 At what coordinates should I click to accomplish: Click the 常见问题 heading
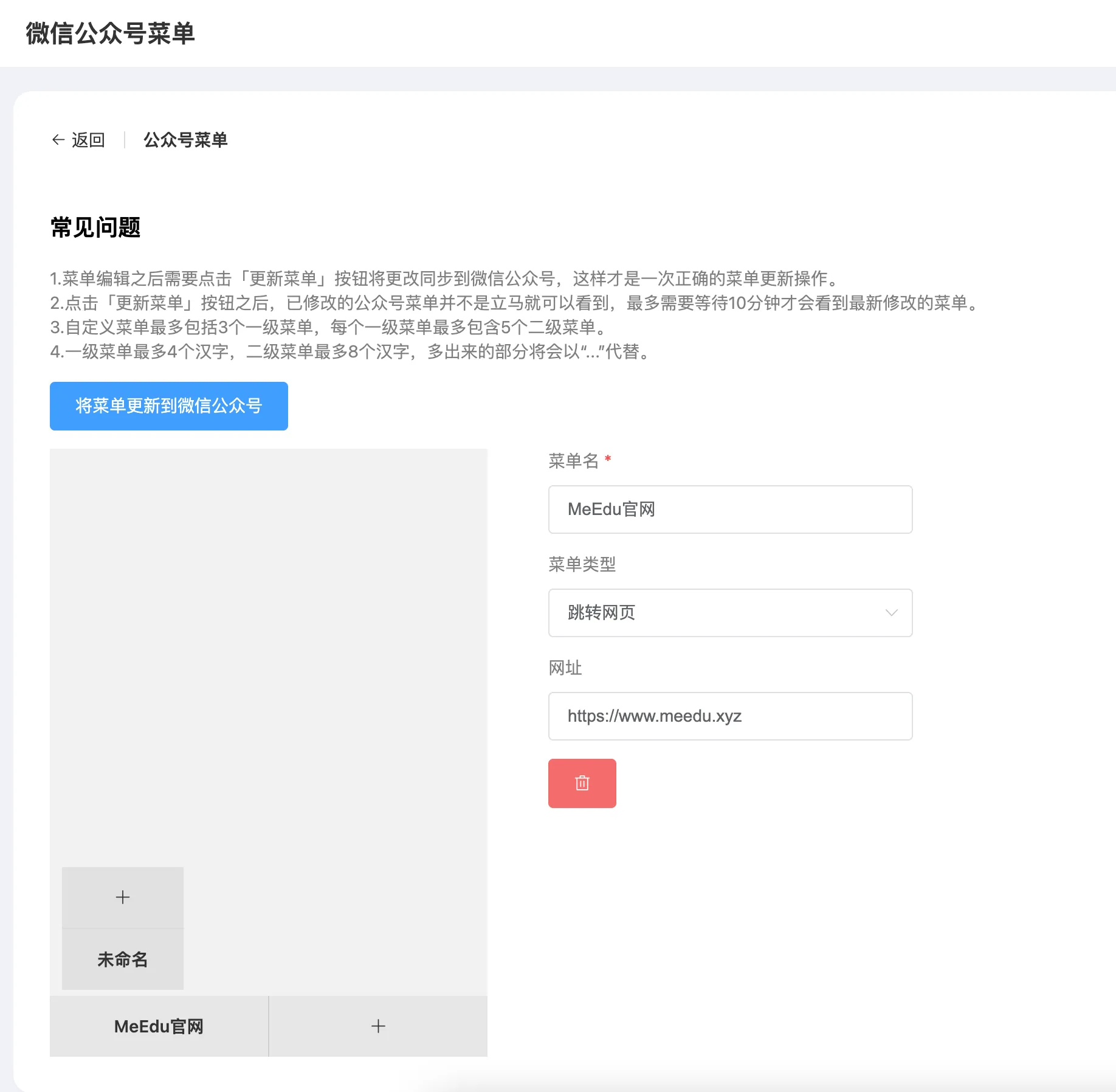(x=95, y=227)
